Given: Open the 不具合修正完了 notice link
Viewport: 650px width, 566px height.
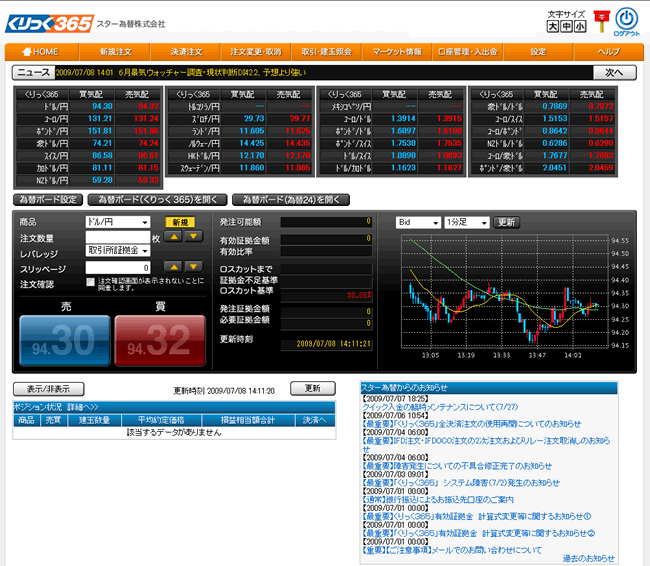Looking at the screenshot, I should click(x=457, y=466).
